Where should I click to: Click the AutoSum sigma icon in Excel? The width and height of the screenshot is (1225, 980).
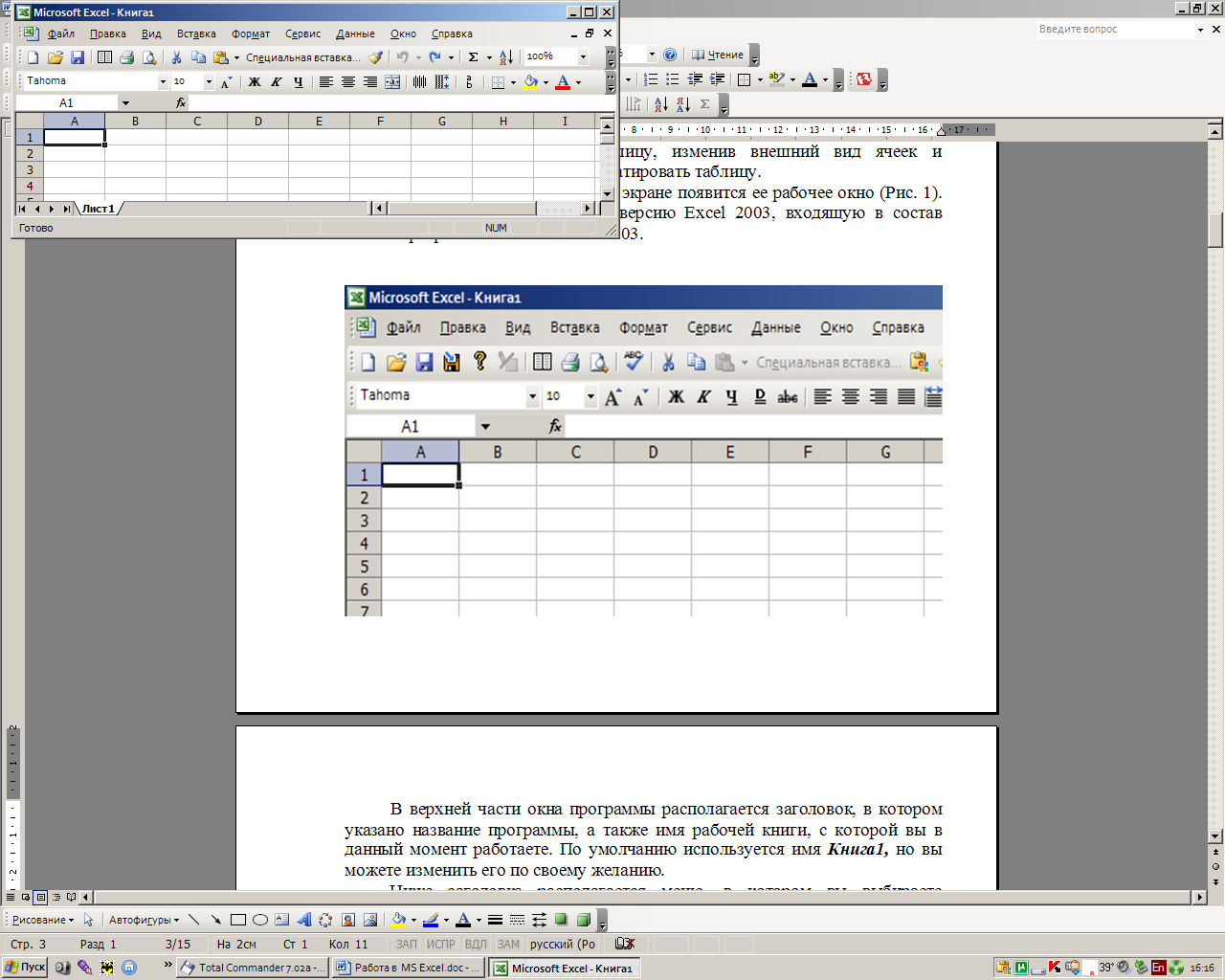473,57
